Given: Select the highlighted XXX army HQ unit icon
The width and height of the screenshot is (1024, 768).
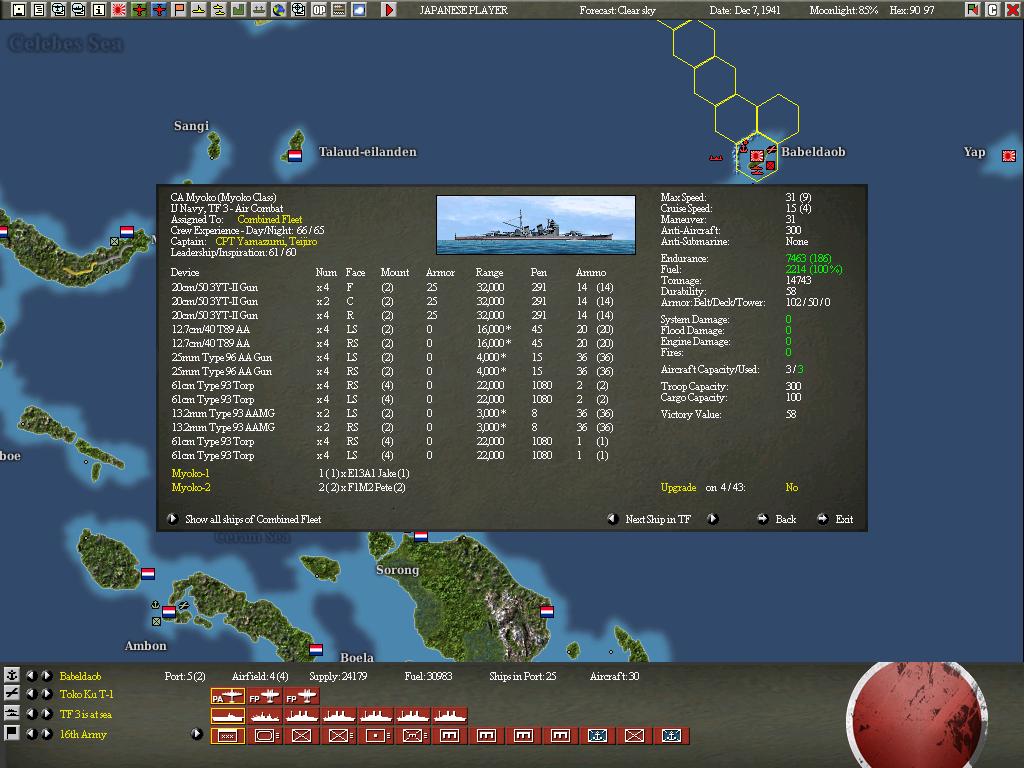Looking at the screenshot, I should tap(227, 735).
